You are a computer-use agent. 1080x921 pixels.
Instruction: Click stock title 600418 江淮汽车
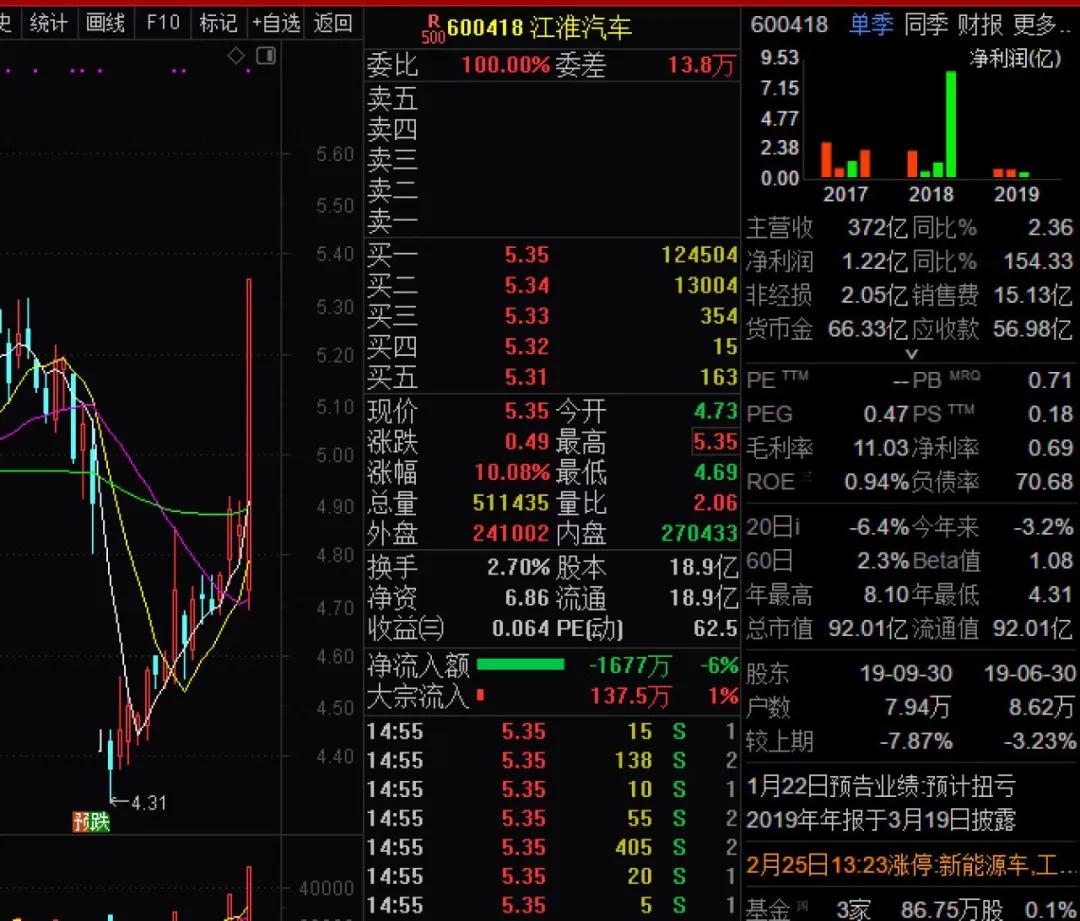539,28
